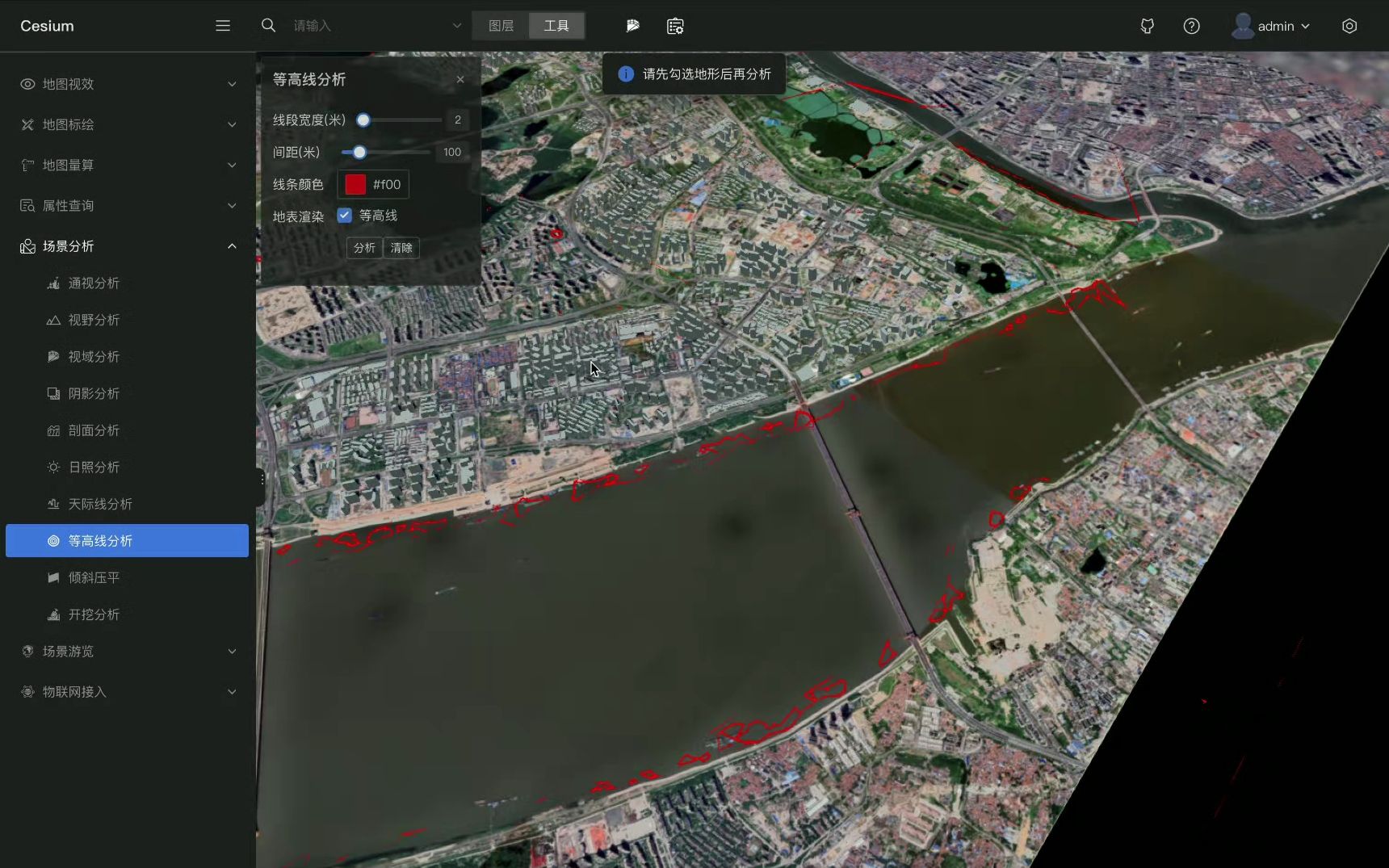
Task: Expand the 场景游览 menu chevron
Action: tap(232, 651)
